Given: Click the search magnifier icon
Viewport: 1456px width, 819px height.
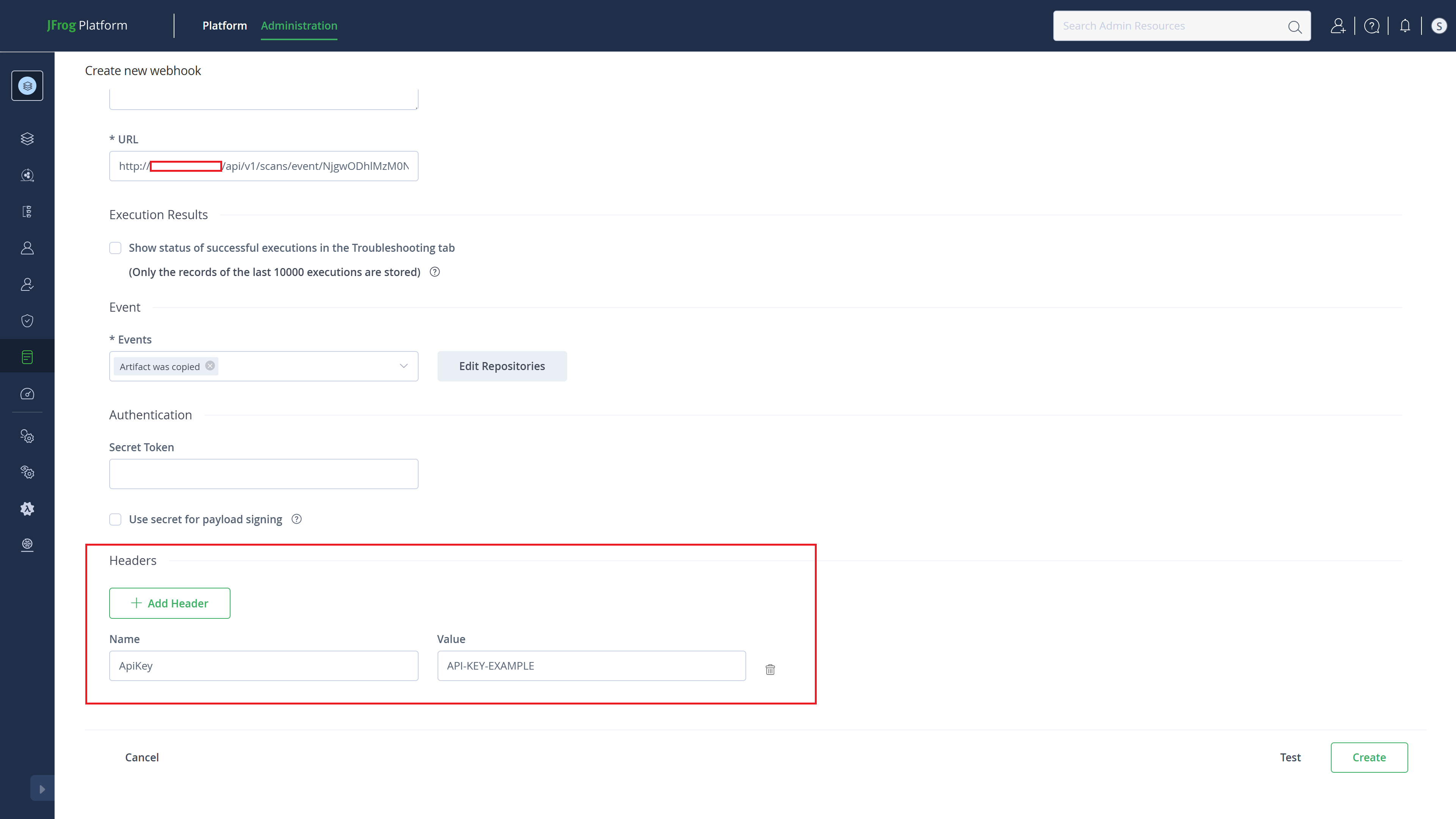Looking at the screenshot, I should coord(1294,27).
